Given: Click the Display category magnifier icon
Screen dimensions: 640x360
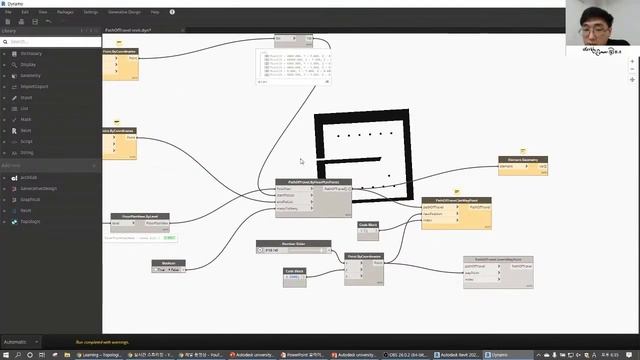Looking at the screenshot, I should click(14, 64).
